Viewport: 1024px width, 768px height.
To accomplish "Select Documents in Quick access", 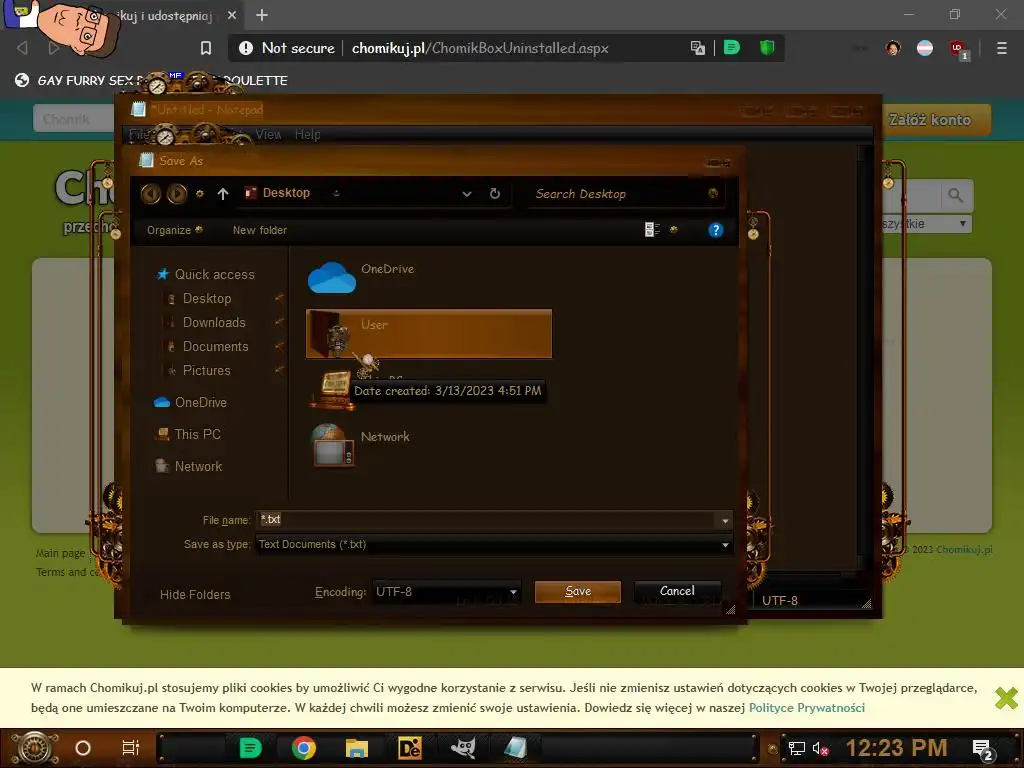I will pyautogui.click(x=216, y=347).
